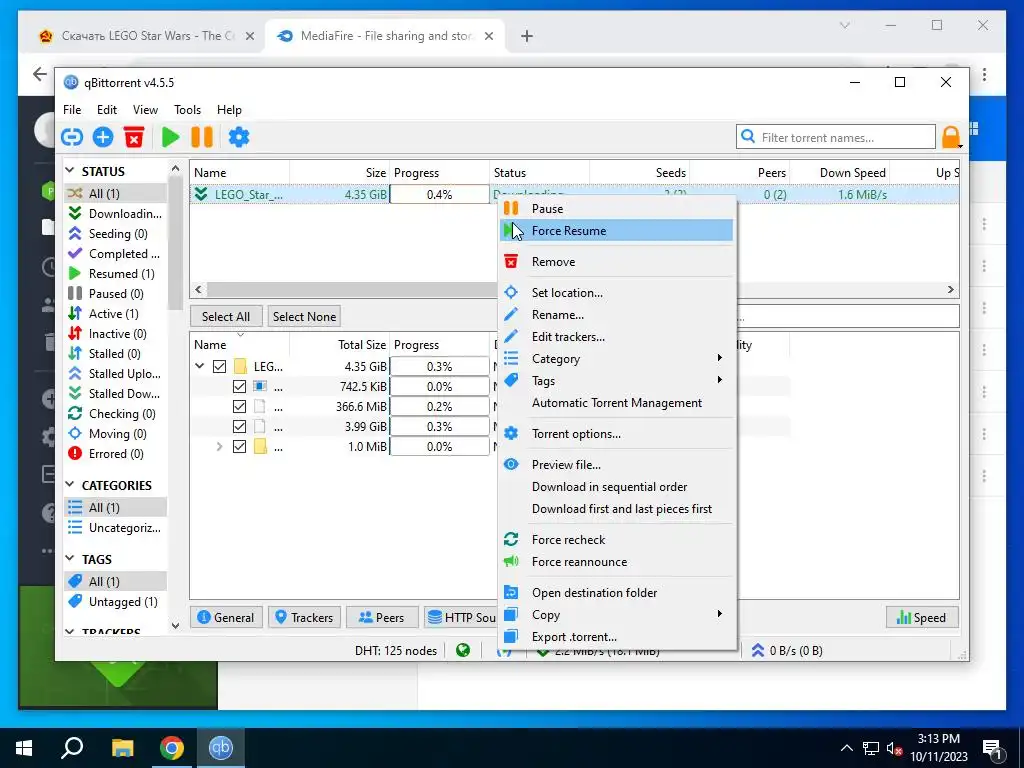Switch to the Trackers tab
Screen dimensions: 1024x768
point(304,617)
